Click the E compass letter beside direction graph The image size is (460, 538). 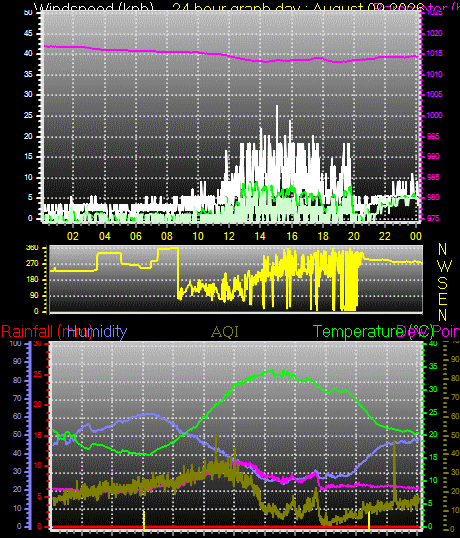point(443,300)
